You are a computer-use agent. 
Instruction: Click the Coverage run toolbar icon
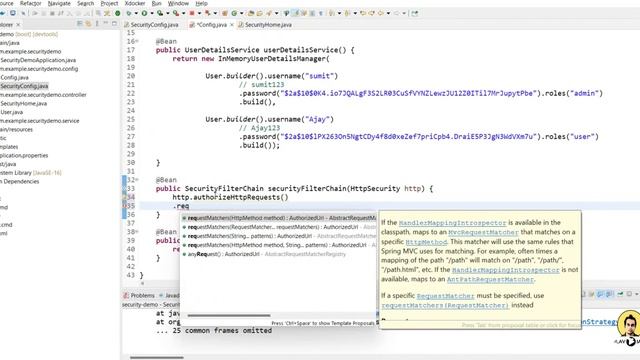(160, 13)
